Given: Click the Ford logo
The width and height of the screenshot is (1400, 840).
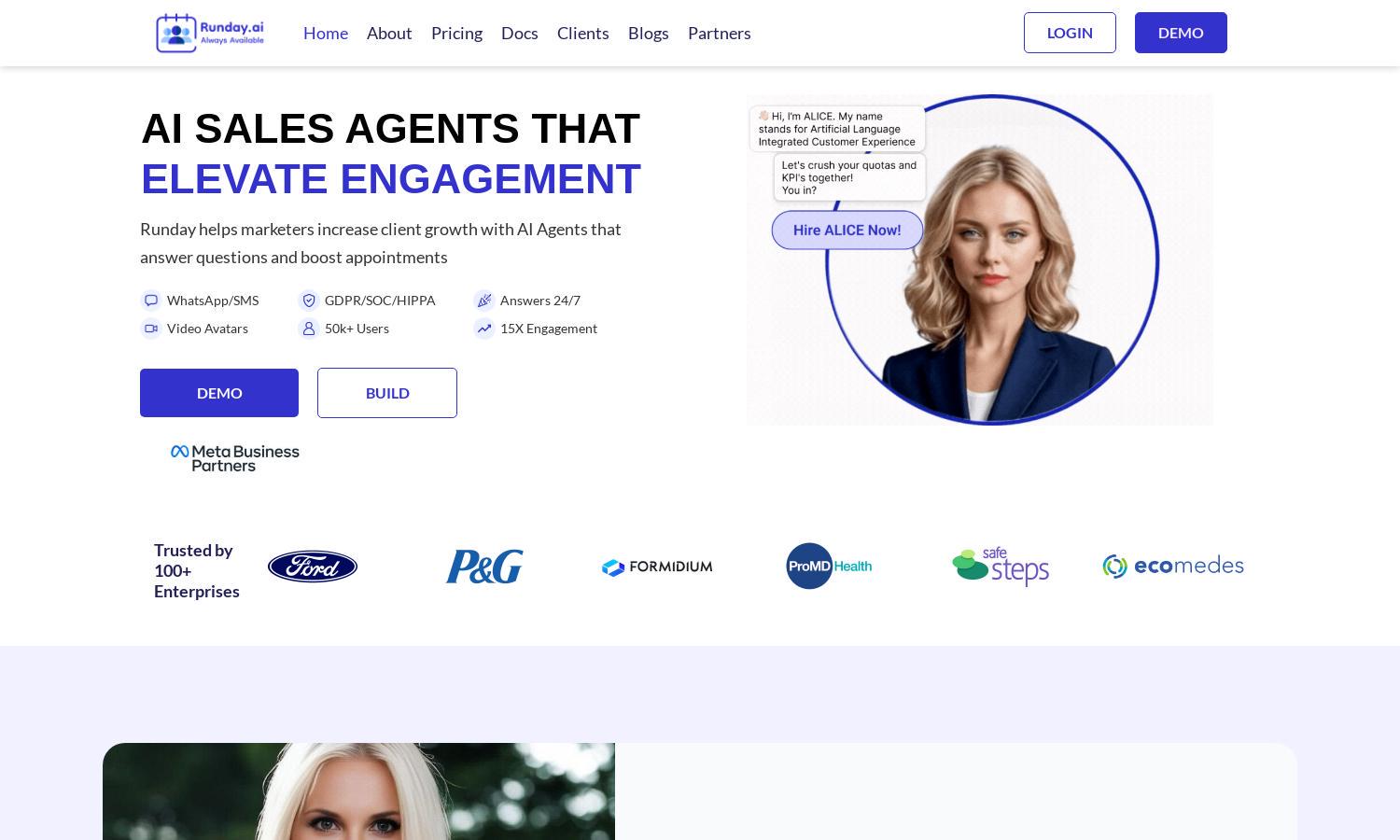Looking at the screenshot, I should tap(313, 567).
